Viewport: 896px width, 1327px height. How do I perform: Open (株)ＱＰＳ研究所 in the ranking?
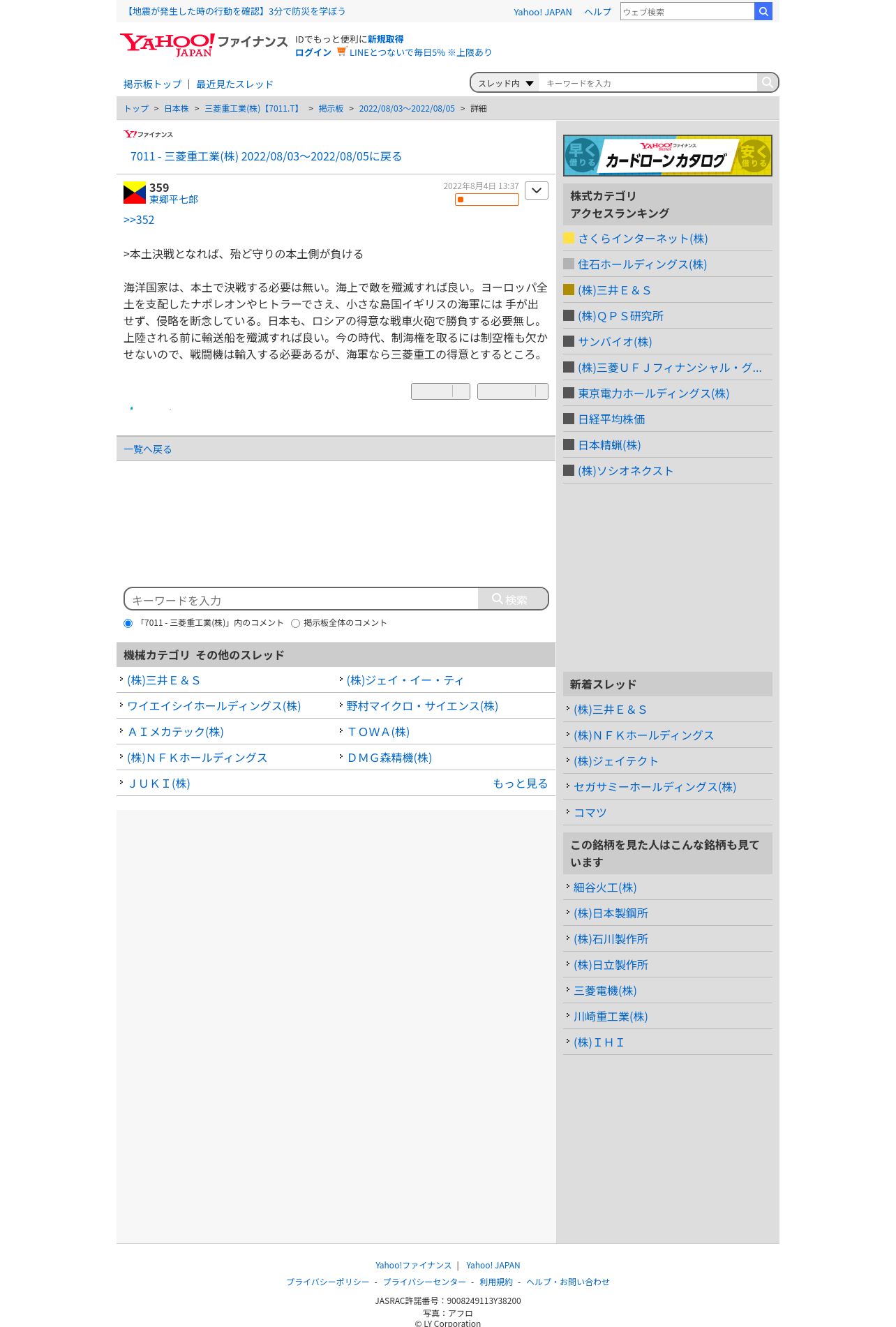click(620, 316)
